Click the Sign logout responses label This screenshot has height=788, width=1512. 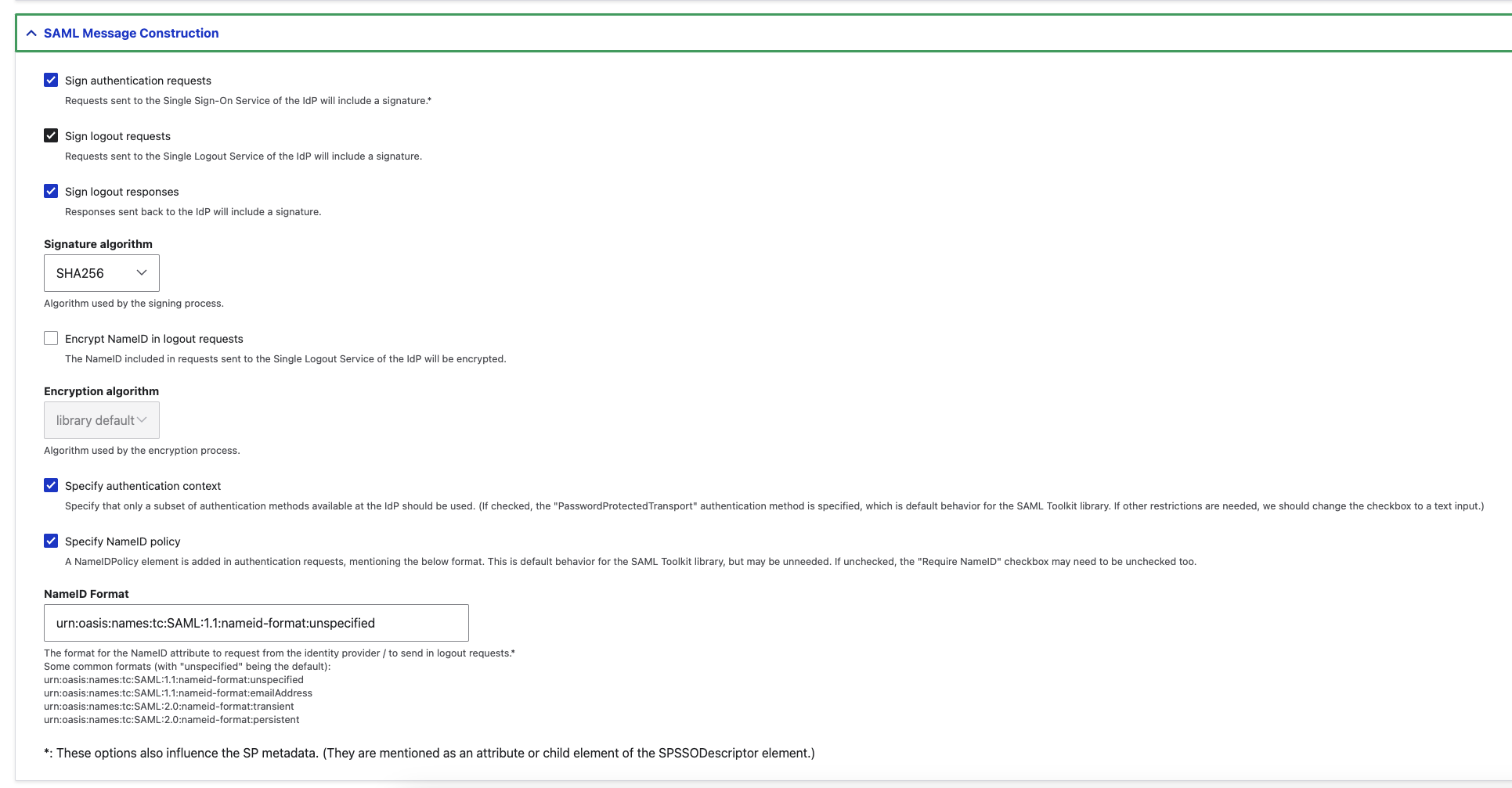pos(121,192)
